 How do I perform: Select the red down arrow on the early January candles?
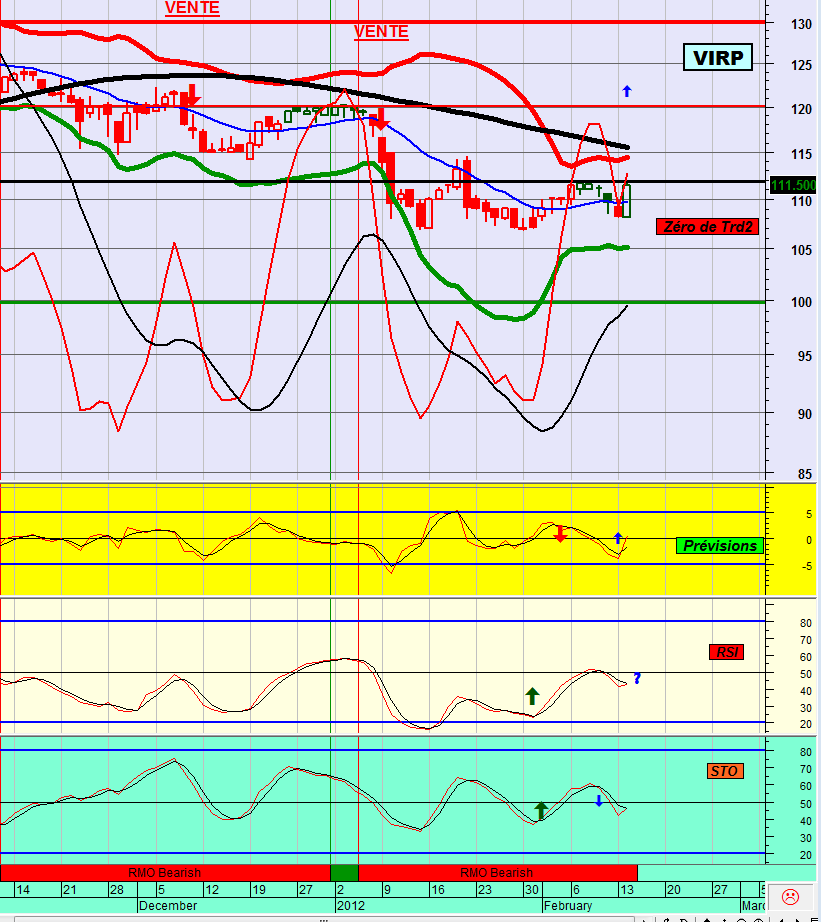381,120
